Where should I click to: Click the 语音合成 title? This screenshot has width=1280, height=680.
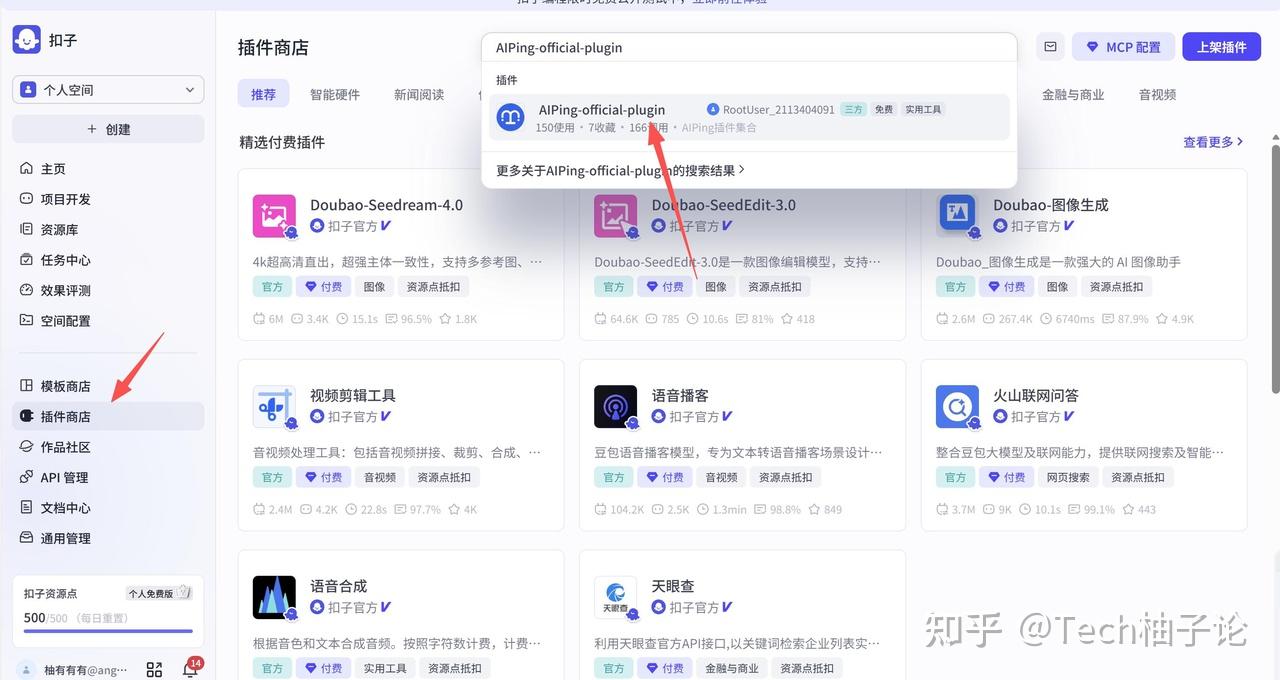point(339,587)
